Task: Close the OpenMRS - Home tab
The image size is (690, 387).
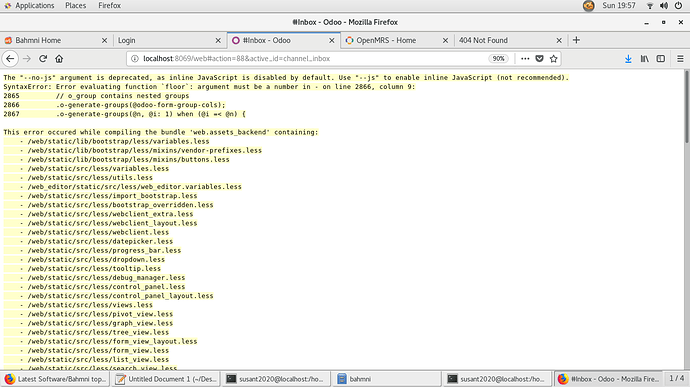Action: [445, 40]
